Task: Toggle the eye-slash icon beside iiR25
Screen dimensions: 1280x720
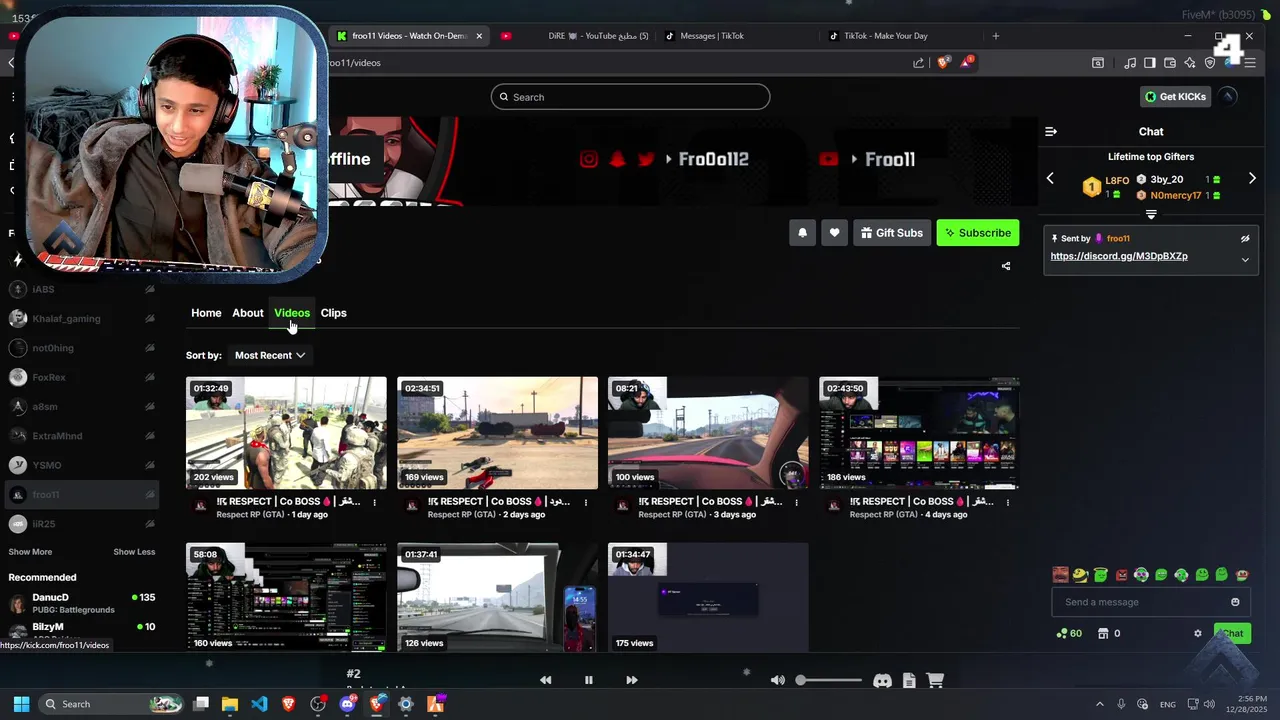Action: 150,524
